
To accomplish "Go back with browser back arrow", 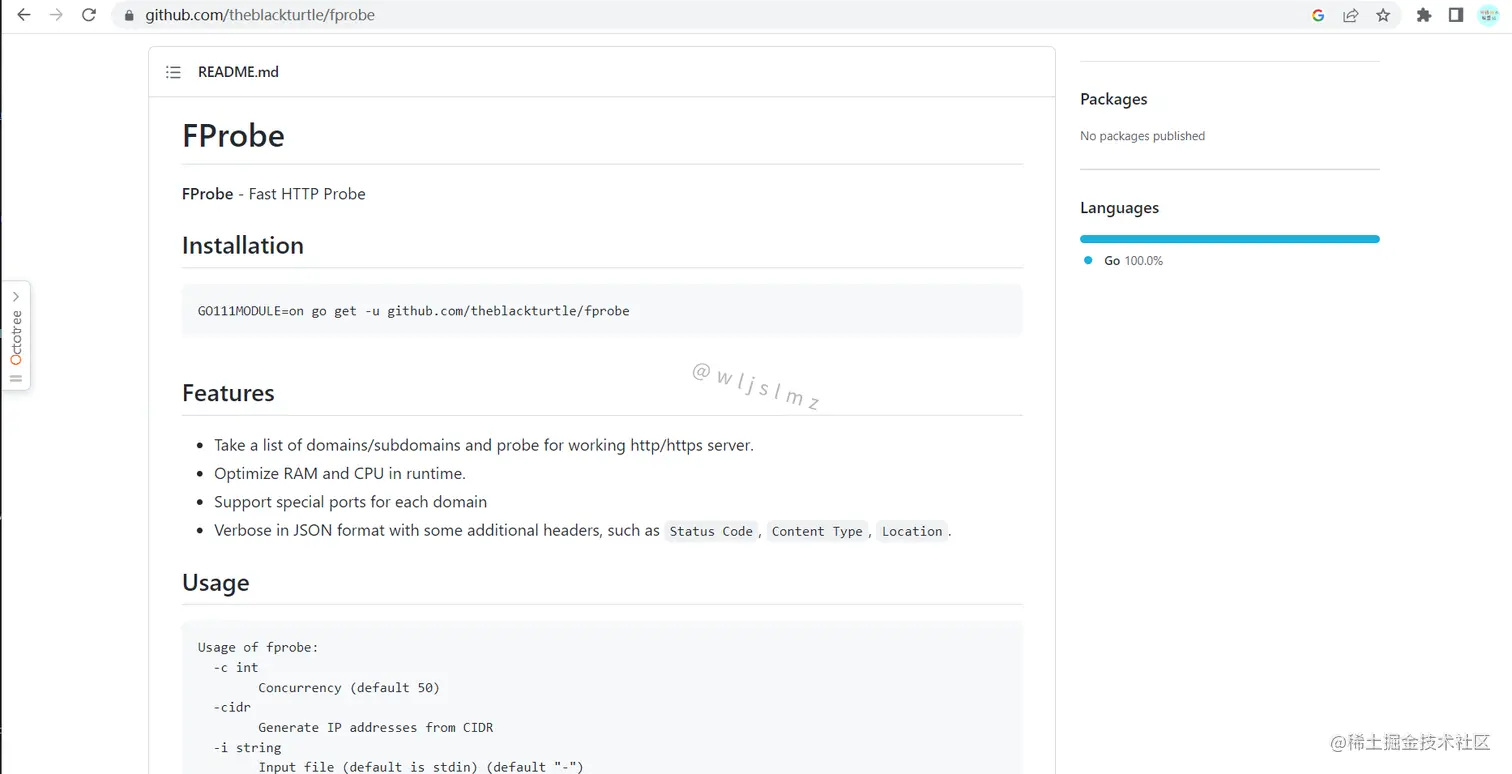I will click(x=24, y=15).
